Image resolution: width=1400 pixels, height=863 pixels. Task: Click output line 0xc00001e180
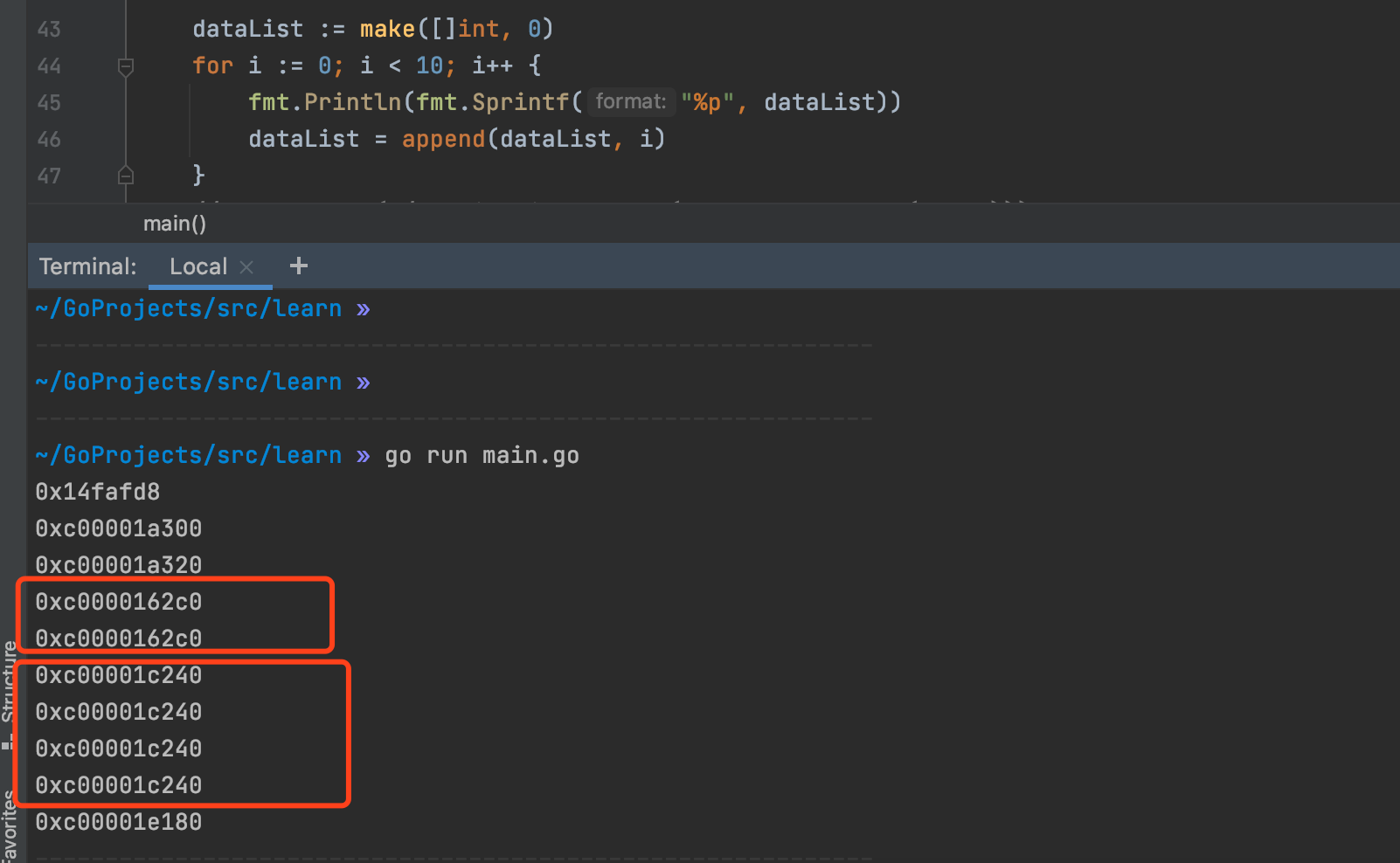(x=119, y=822)
